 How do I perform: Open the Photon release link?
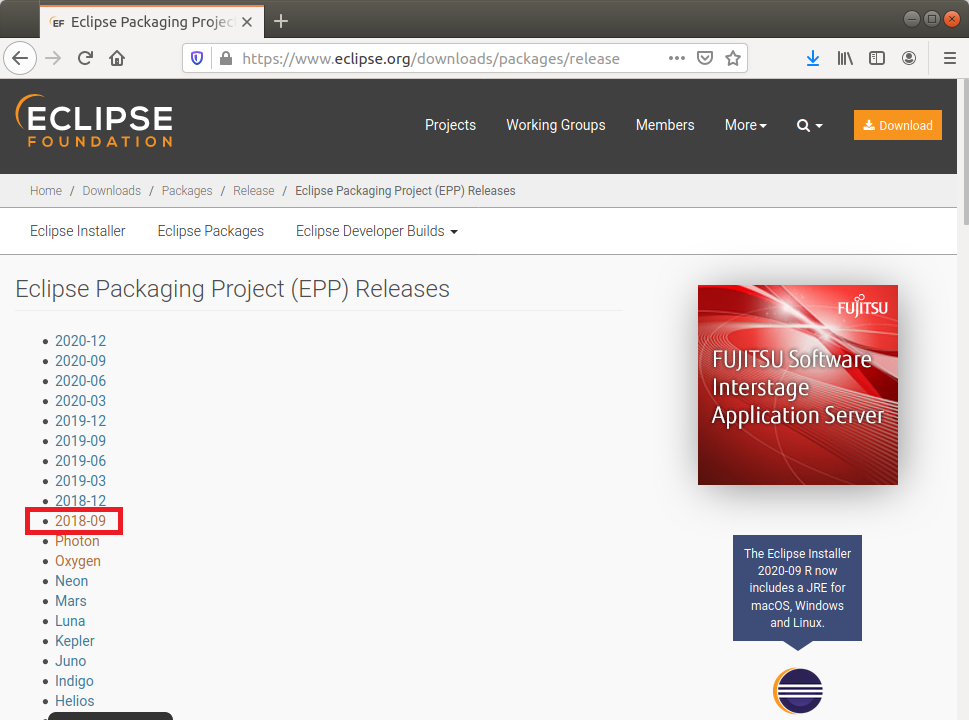coord(77,541)
